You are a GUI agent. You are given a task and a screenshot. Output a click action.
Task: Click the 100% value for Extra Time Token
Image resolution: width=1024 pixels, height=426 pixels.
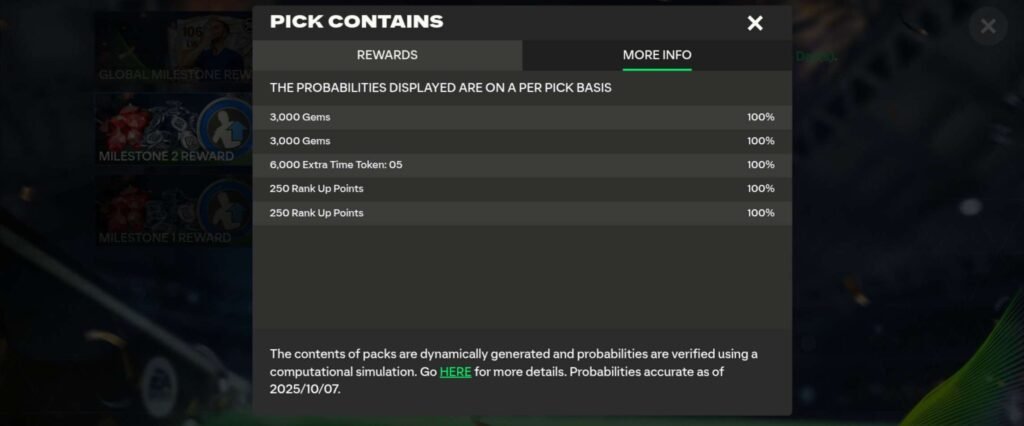760,165
